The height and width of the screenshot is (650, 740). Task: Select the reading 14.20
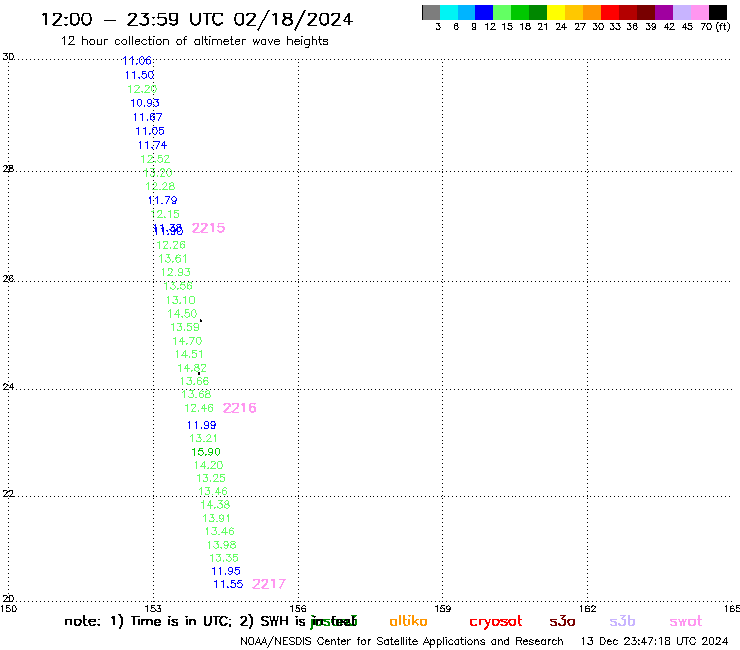209,465
